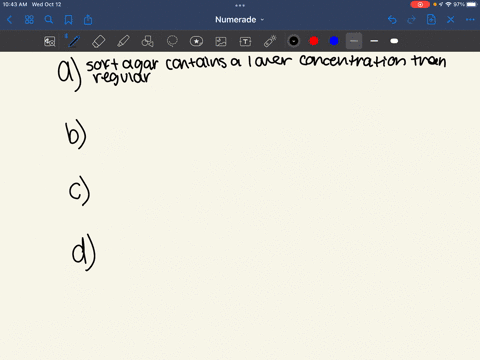Choose the black pen color
The image size is (480, 360).
294,41
